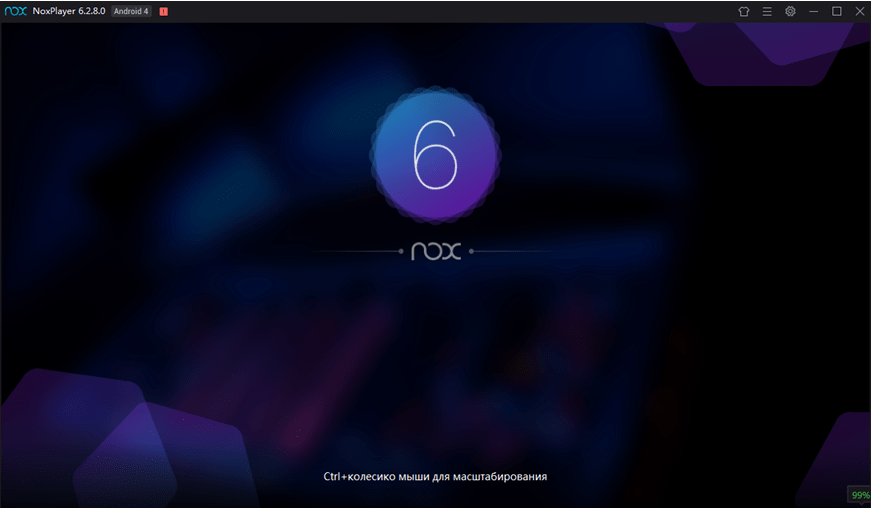Open system settings via gear icon
Viewport: 871px width, 508px height.
tap(790, 11)
